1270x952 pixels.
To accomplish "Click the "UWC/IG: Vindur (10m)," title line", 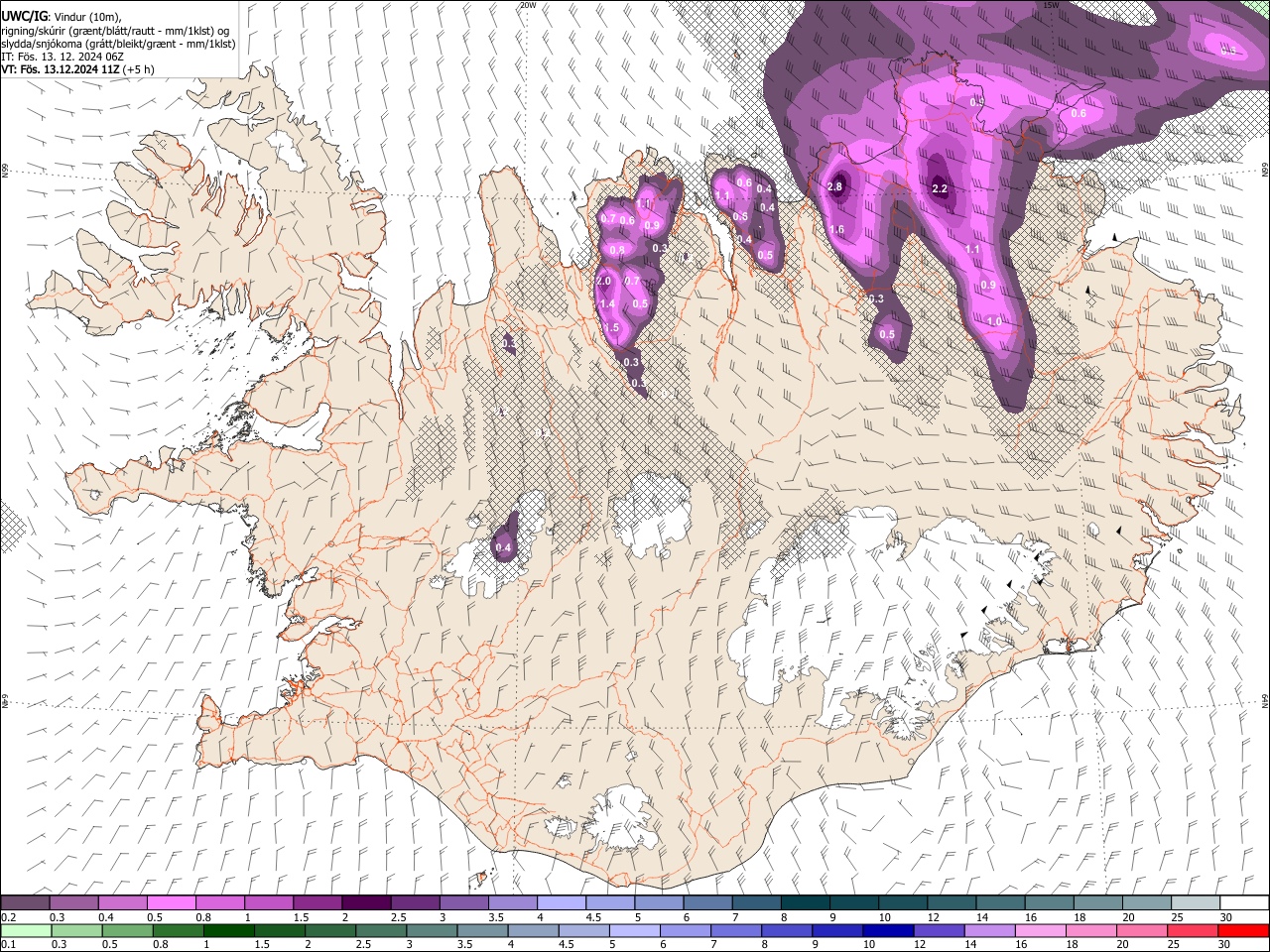I will point(63,17).
